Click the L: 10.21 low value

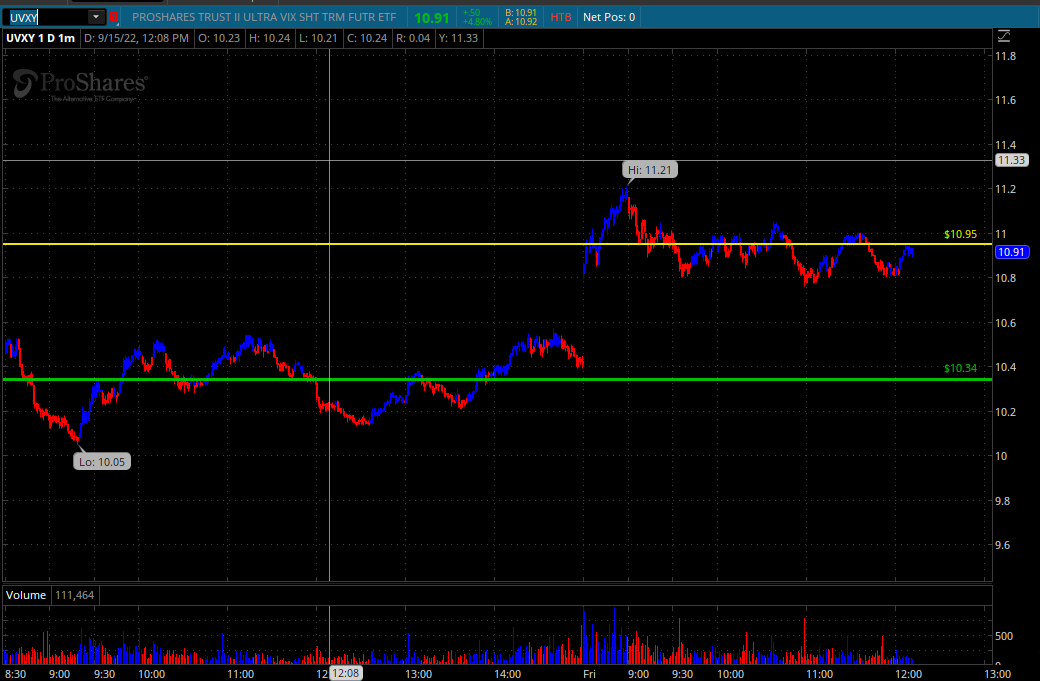(318, 38)
